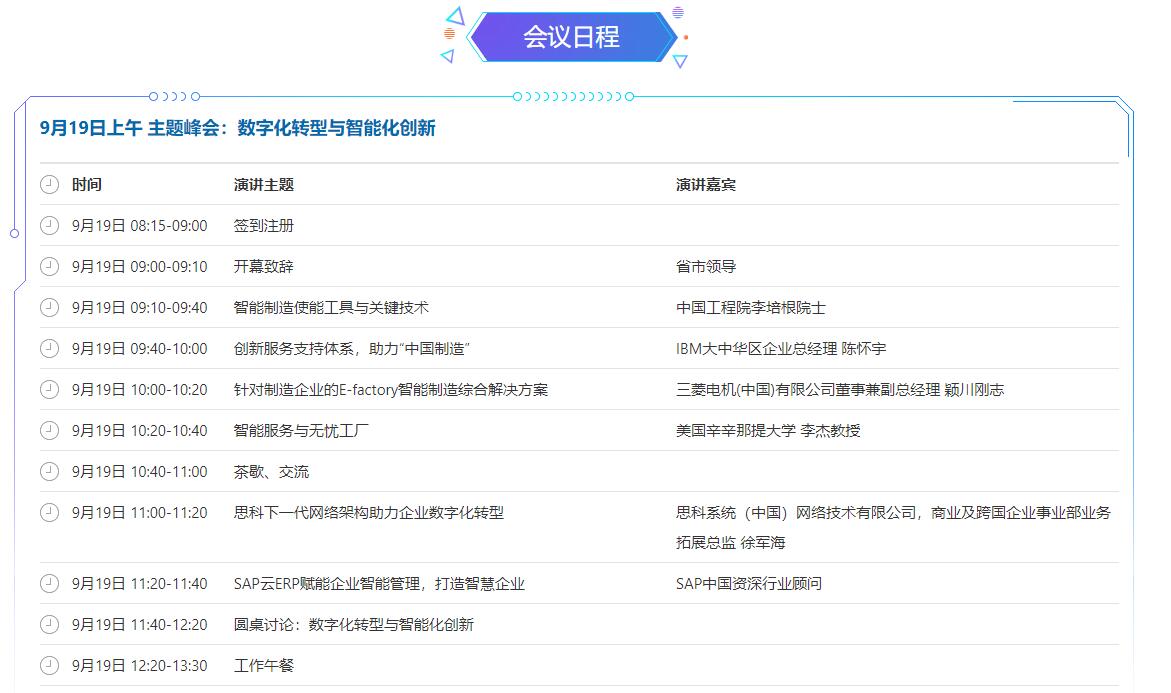The width and height of the screenshot is (1171, 693).
Task: Click the clock icon beside 10:40-11:00 row
Action: (49, 471)
